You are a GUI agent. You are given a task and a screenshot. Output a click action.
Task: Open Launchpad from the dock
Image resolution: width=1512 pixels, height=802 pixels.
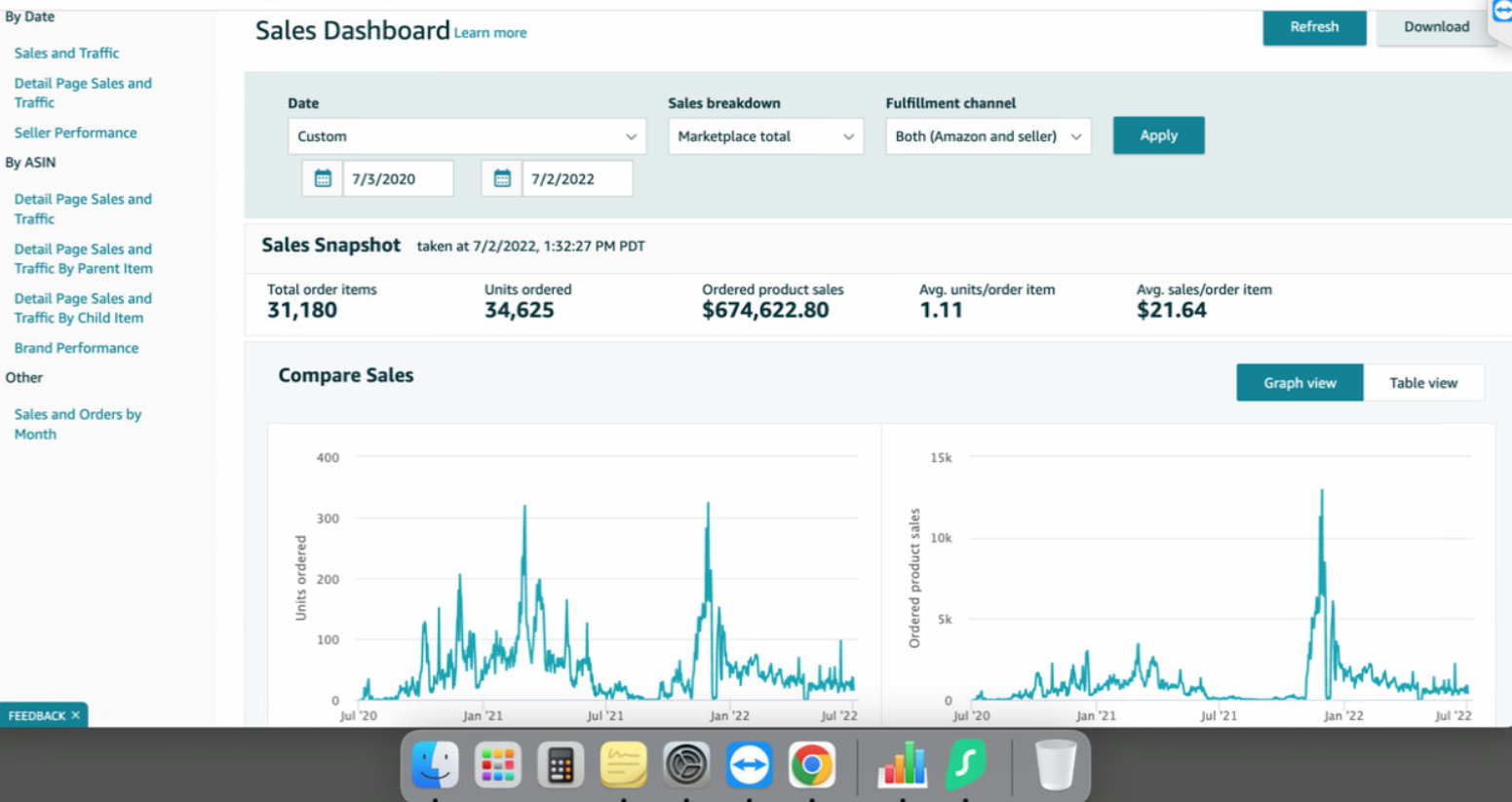(x=498, y=764)
